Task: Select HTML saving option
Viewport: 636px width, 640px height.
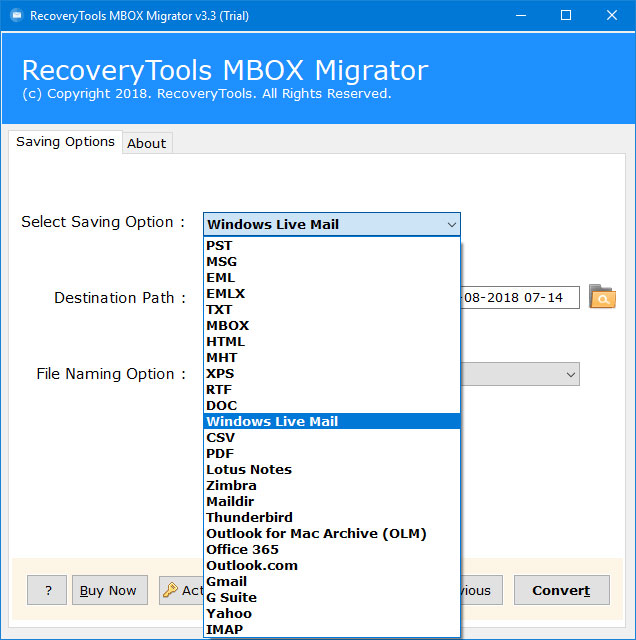Action: pos(332,342)
